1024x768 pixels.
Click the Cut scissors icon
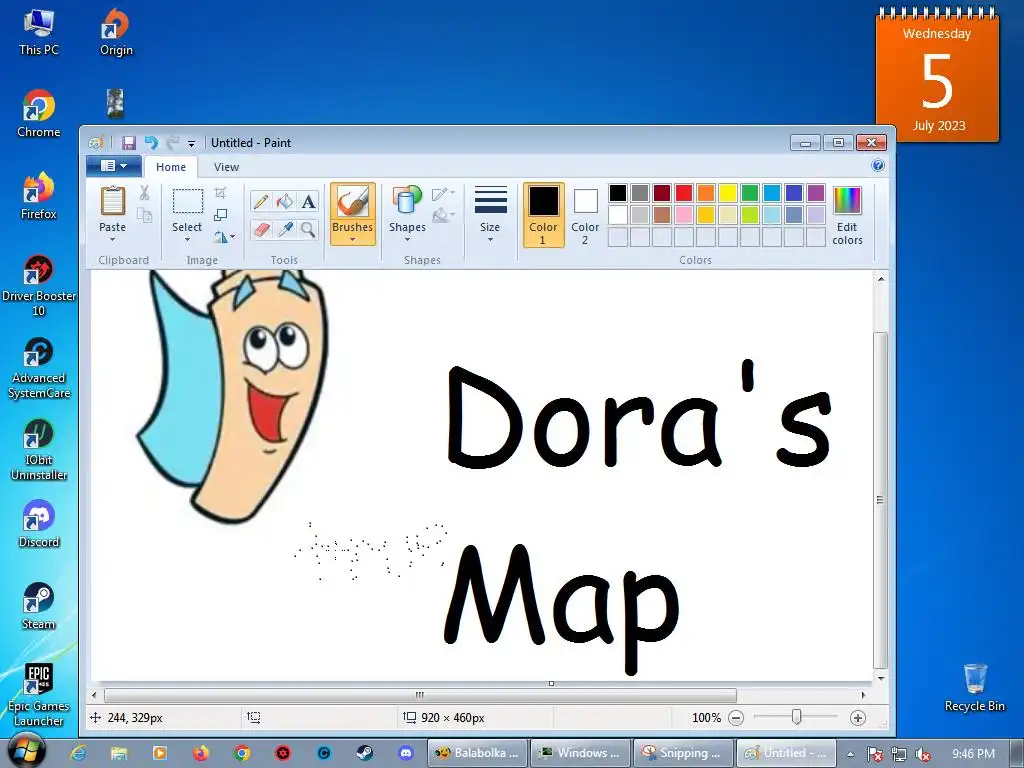[144, 192]
